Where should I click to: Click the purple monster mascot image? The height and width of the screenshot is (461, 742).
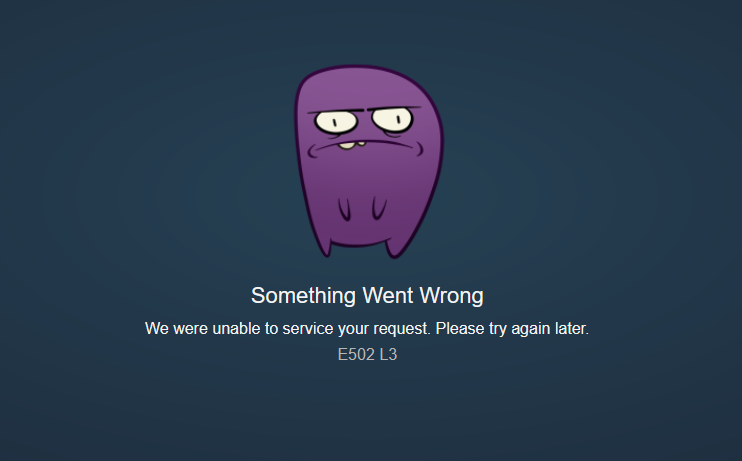click(369, 161)
